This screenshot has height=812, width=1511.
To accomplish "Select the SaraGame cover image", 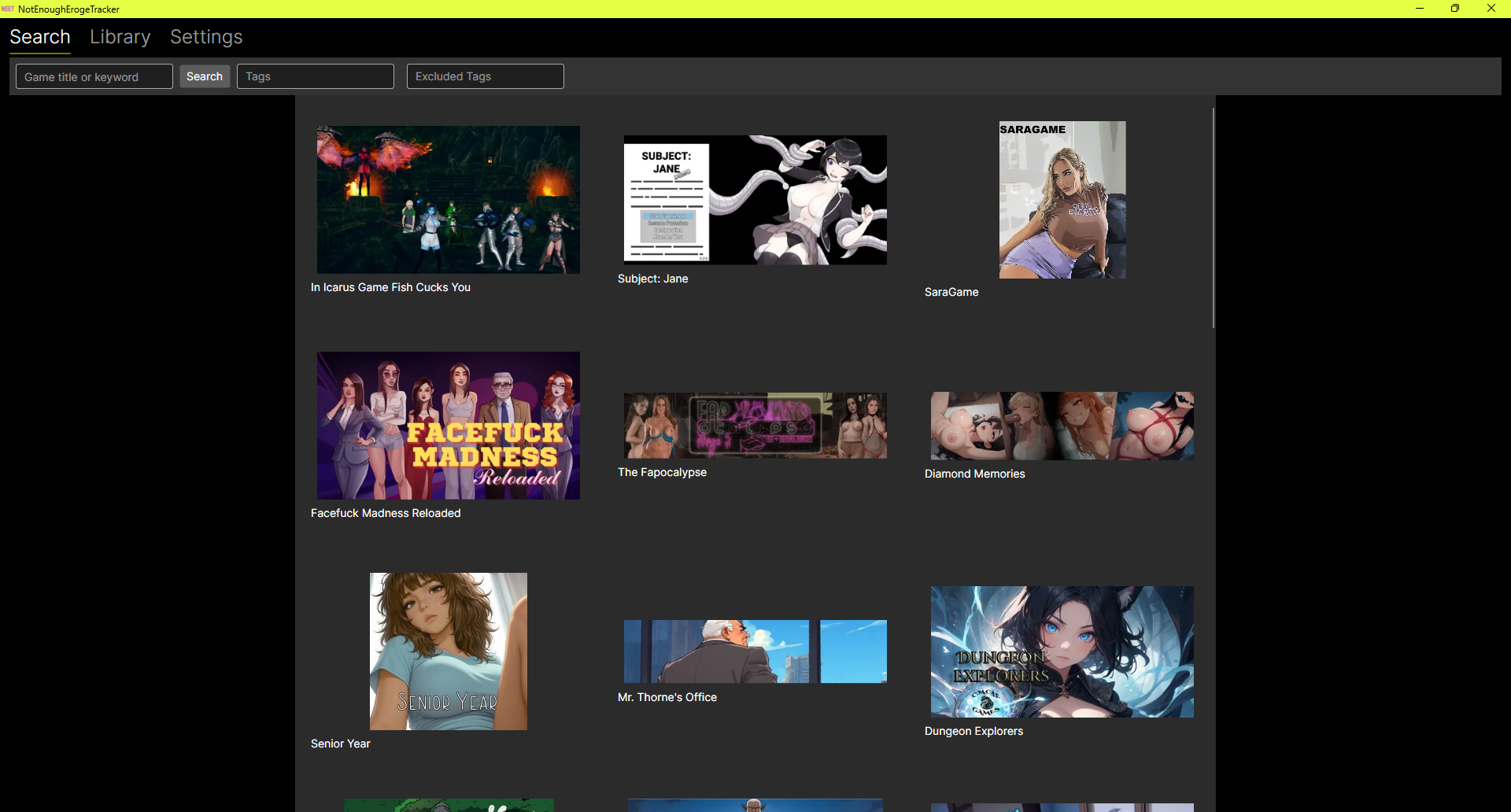I will click(1062, 200).
